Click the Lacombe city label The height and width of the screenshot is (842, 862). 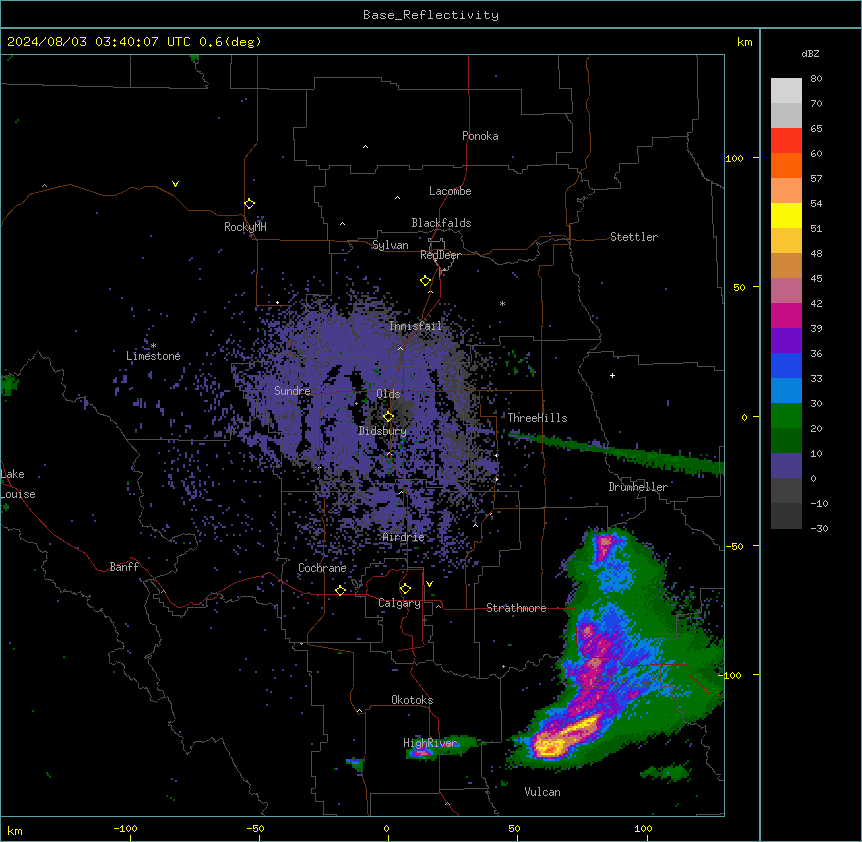pos(450,191)
